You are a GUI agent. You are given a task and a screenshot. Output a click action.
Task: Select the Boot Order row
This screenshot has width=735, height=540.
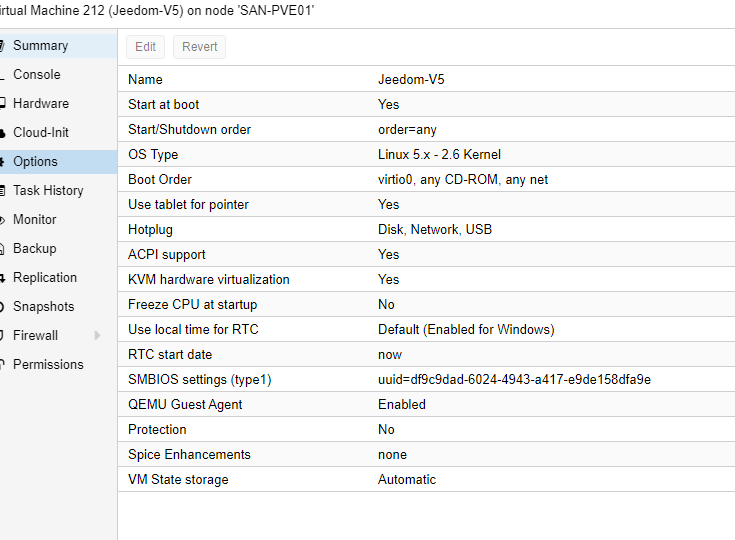tap(426, 179)
